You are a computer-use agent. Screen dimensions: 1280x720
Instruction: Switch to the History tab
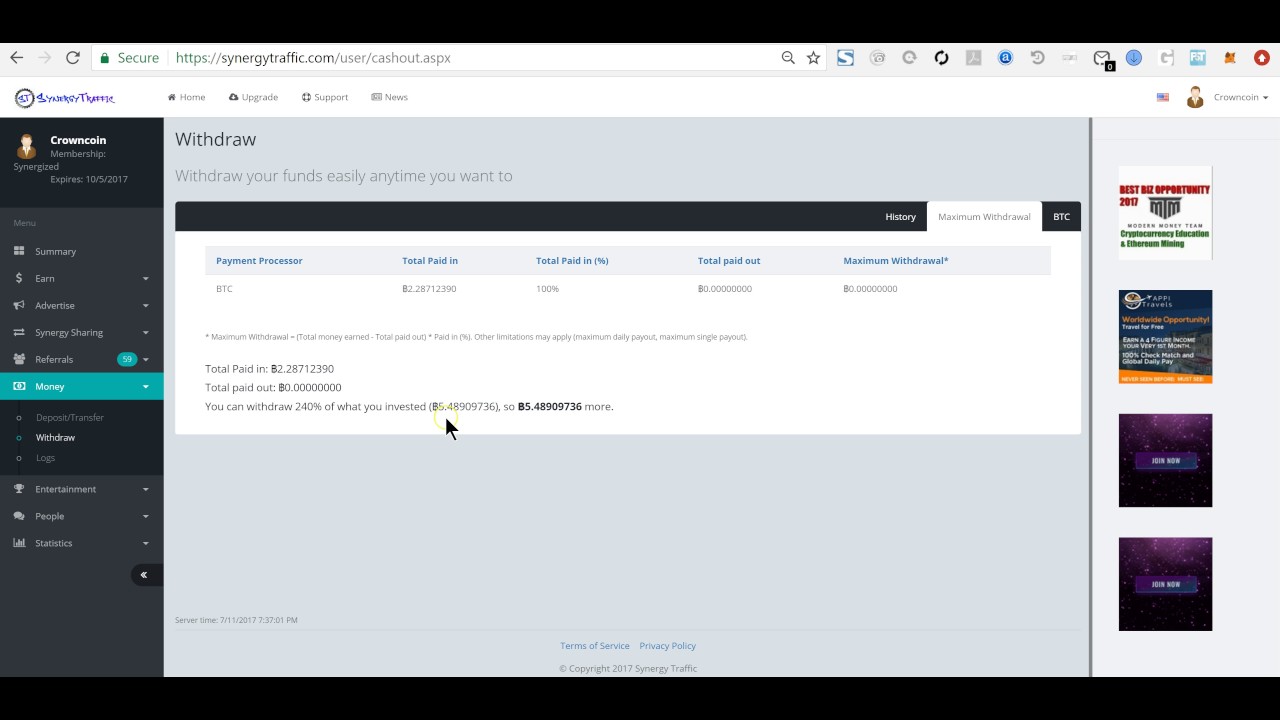tap(900, 217)
